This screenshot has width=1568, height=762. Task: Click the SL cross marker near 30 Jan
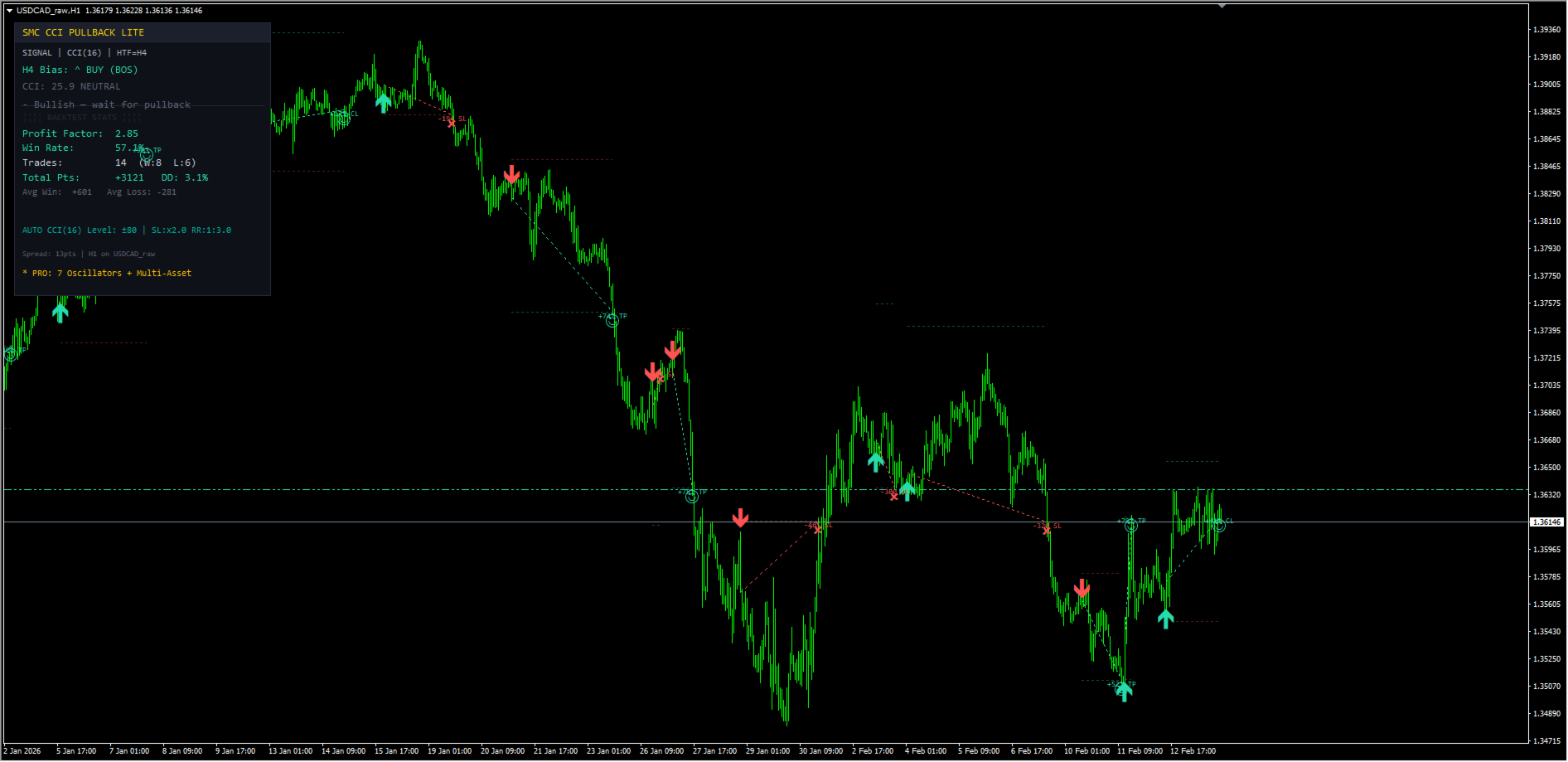[x=818, y=529]
